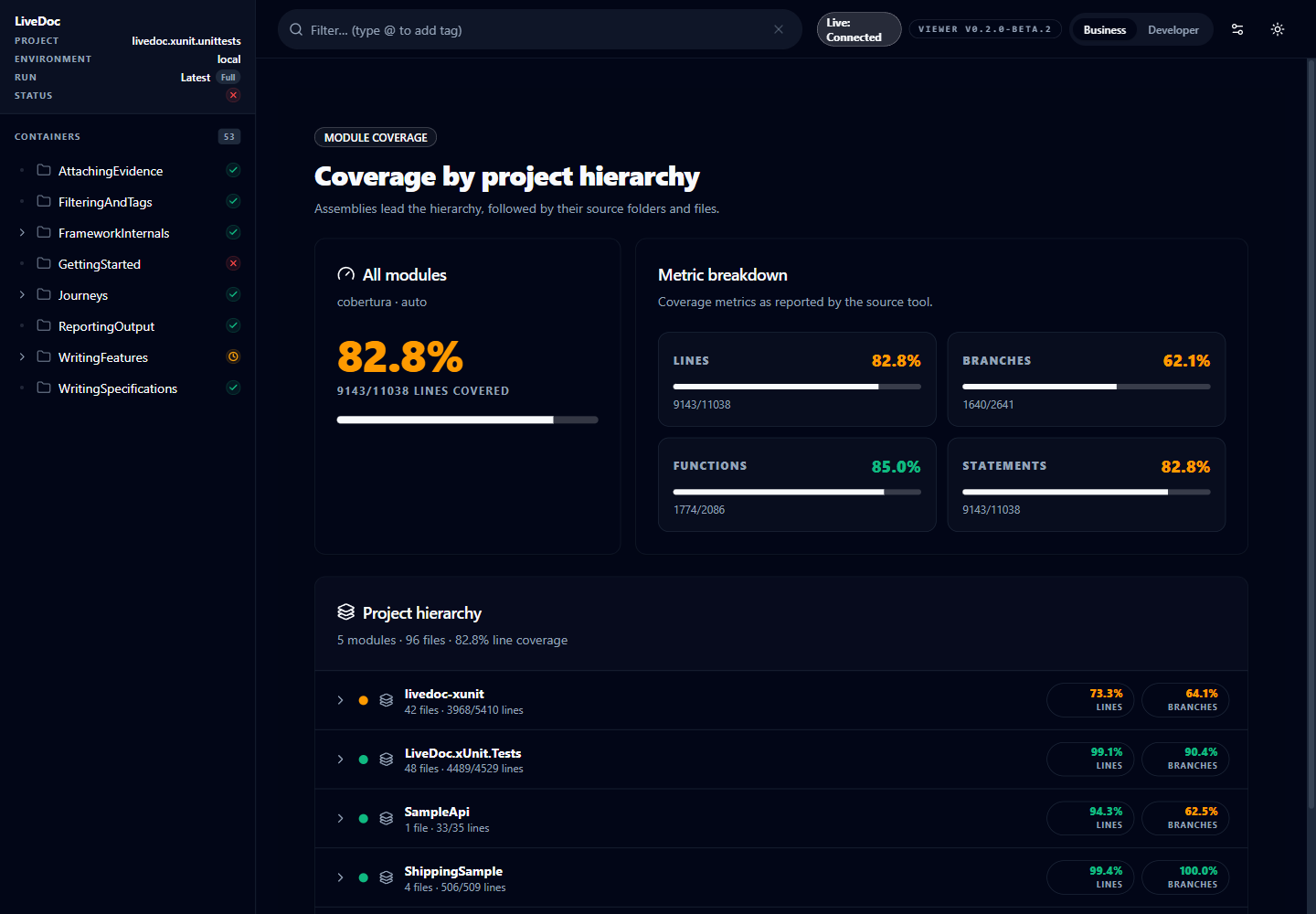The height and width of the screenshot is (914, 1316).
Task: Click the Statements 82.8% metric card
Action: [x=1087, y=484]
